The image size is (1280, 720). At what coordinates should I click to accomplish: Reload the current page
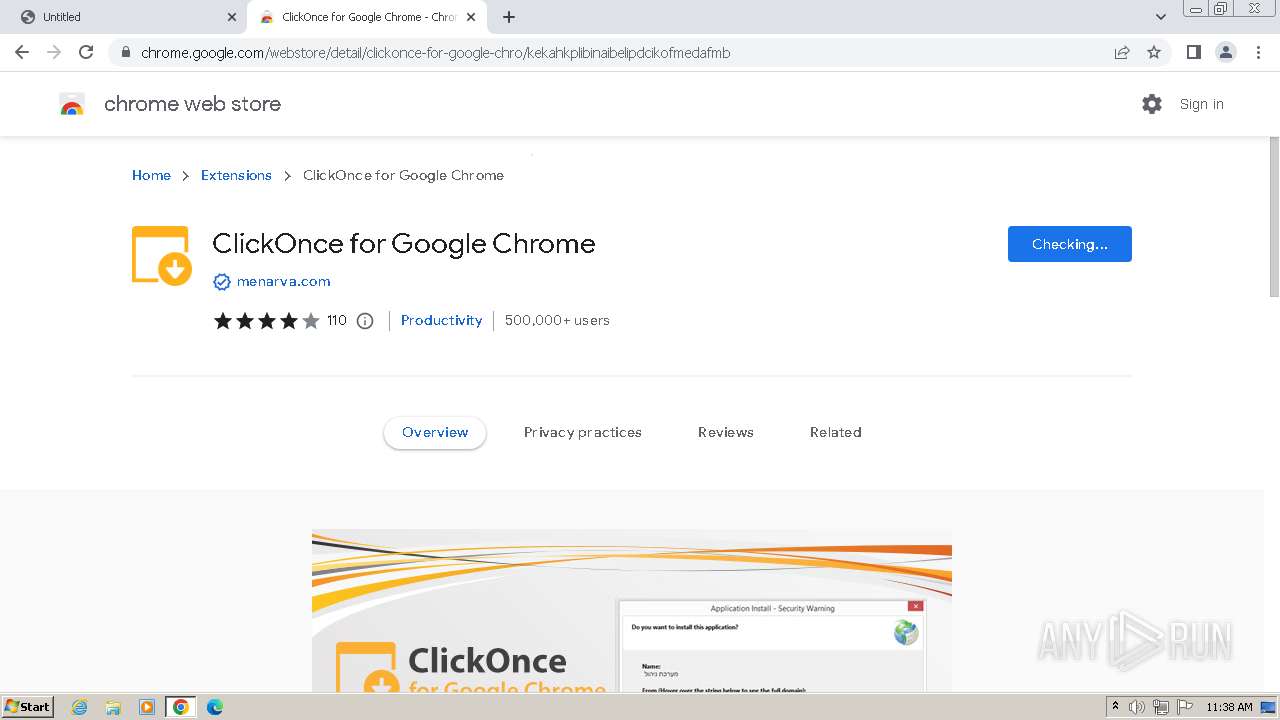(x=86, y=52)
